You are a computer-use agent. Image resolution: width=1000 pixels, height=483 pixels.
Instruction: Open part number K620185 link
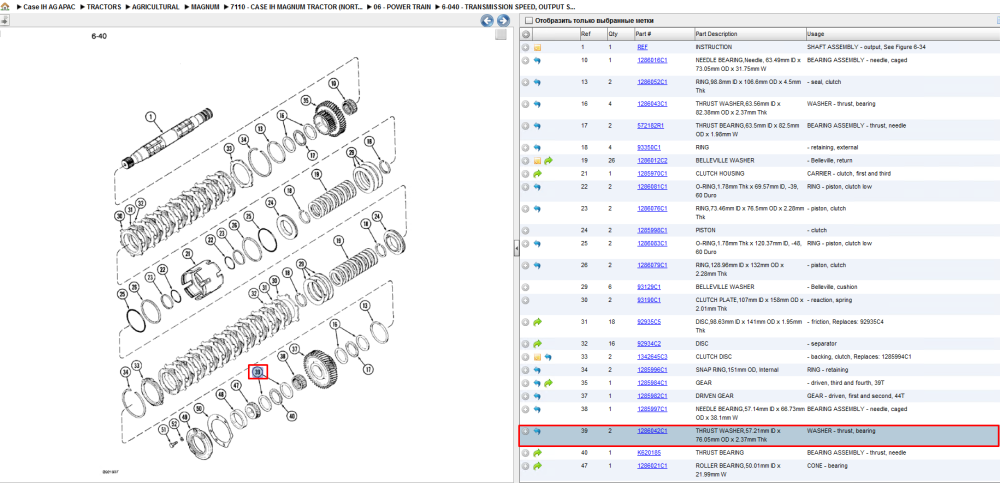649,453
